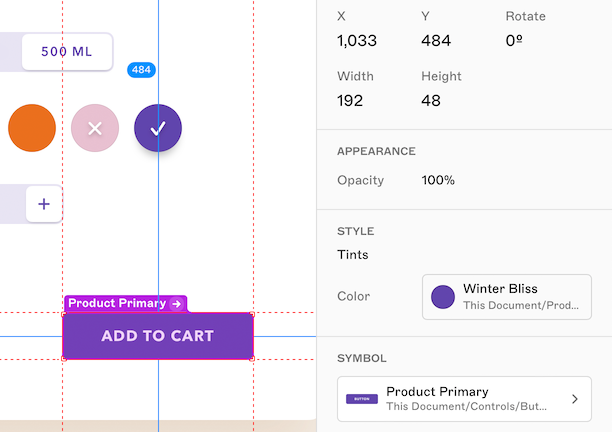Select the purple checked color option
The width and height of the screenshot is (612, 432).
(x=158, y=128)
